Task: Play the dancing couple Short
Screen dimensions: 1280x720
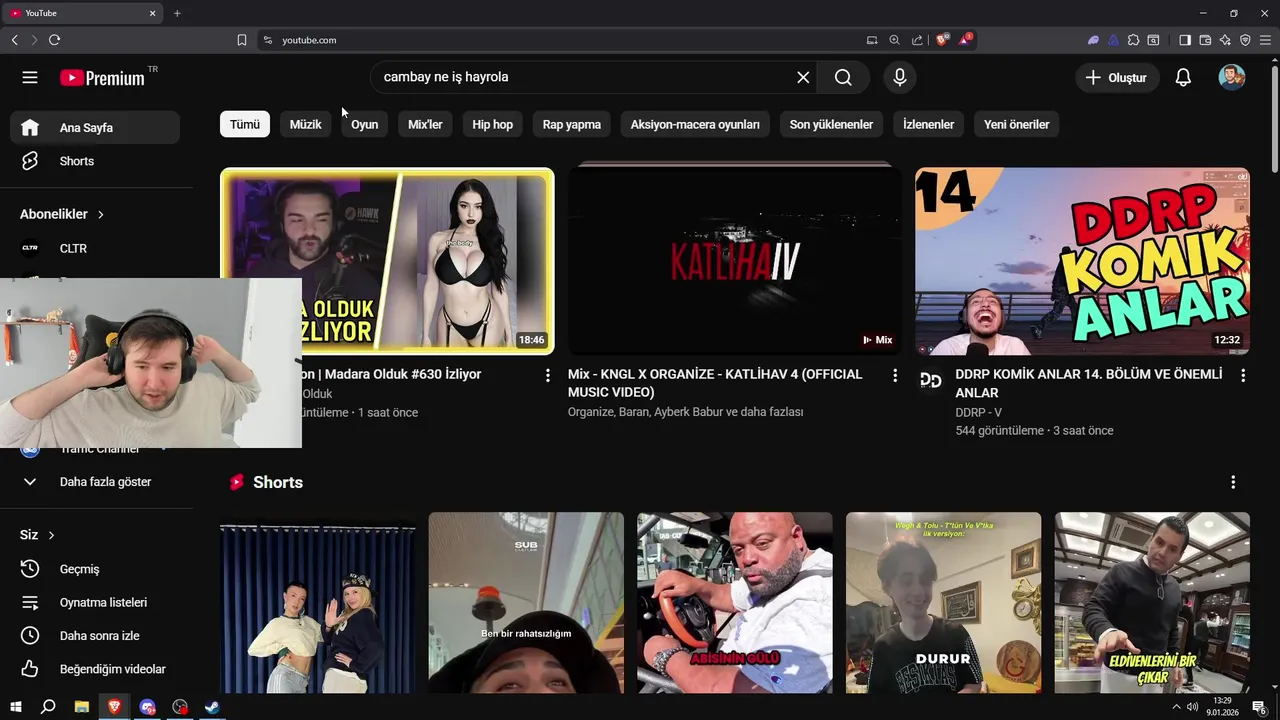Action: (317, 603)
